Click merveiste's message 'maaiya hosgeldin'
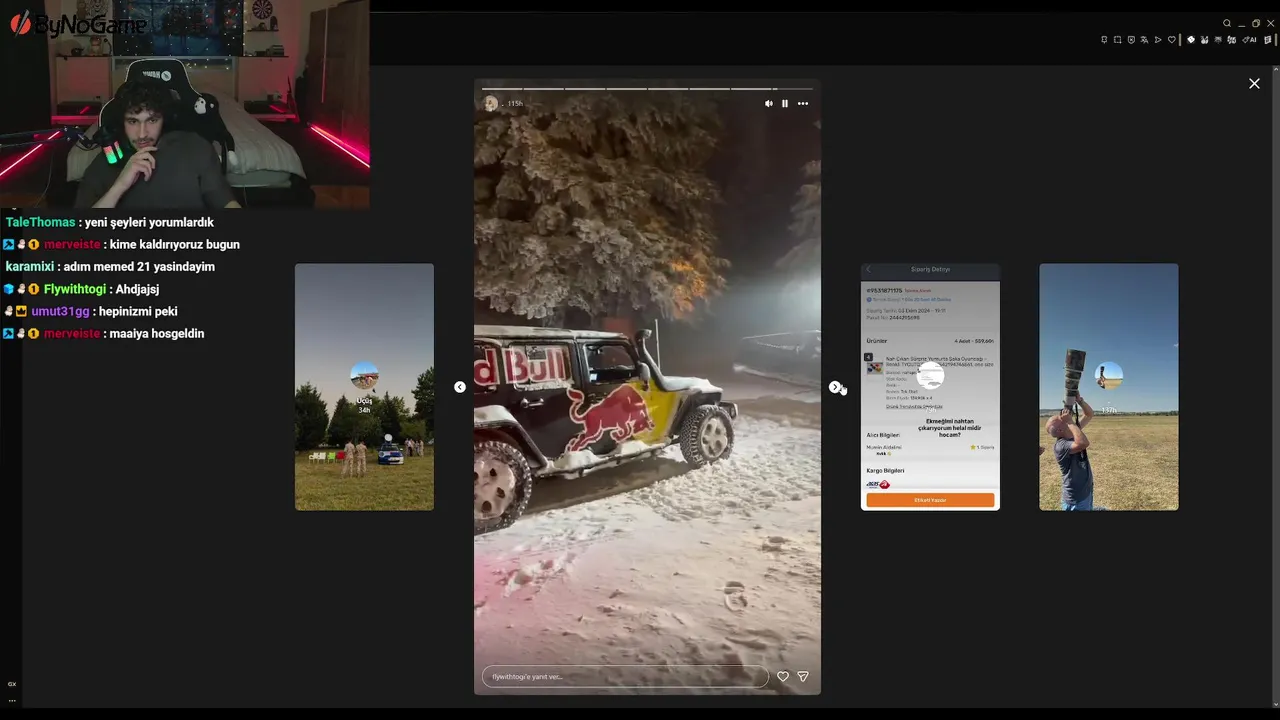 (x=157, y=333)
